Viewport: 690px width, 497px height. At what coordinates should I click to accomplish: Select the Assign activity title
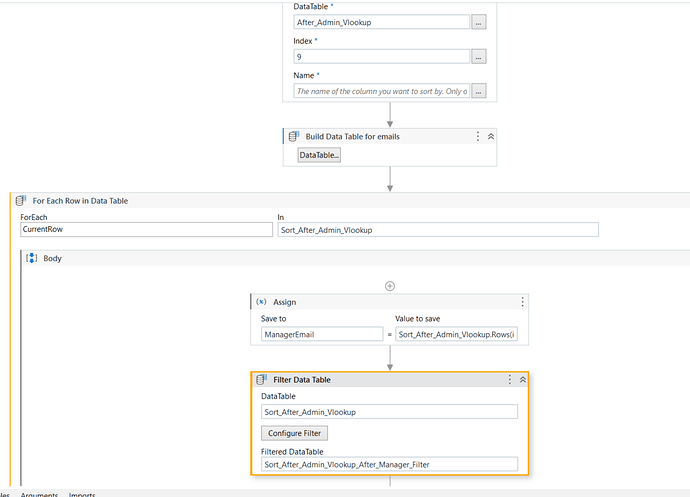pos(284,302)
